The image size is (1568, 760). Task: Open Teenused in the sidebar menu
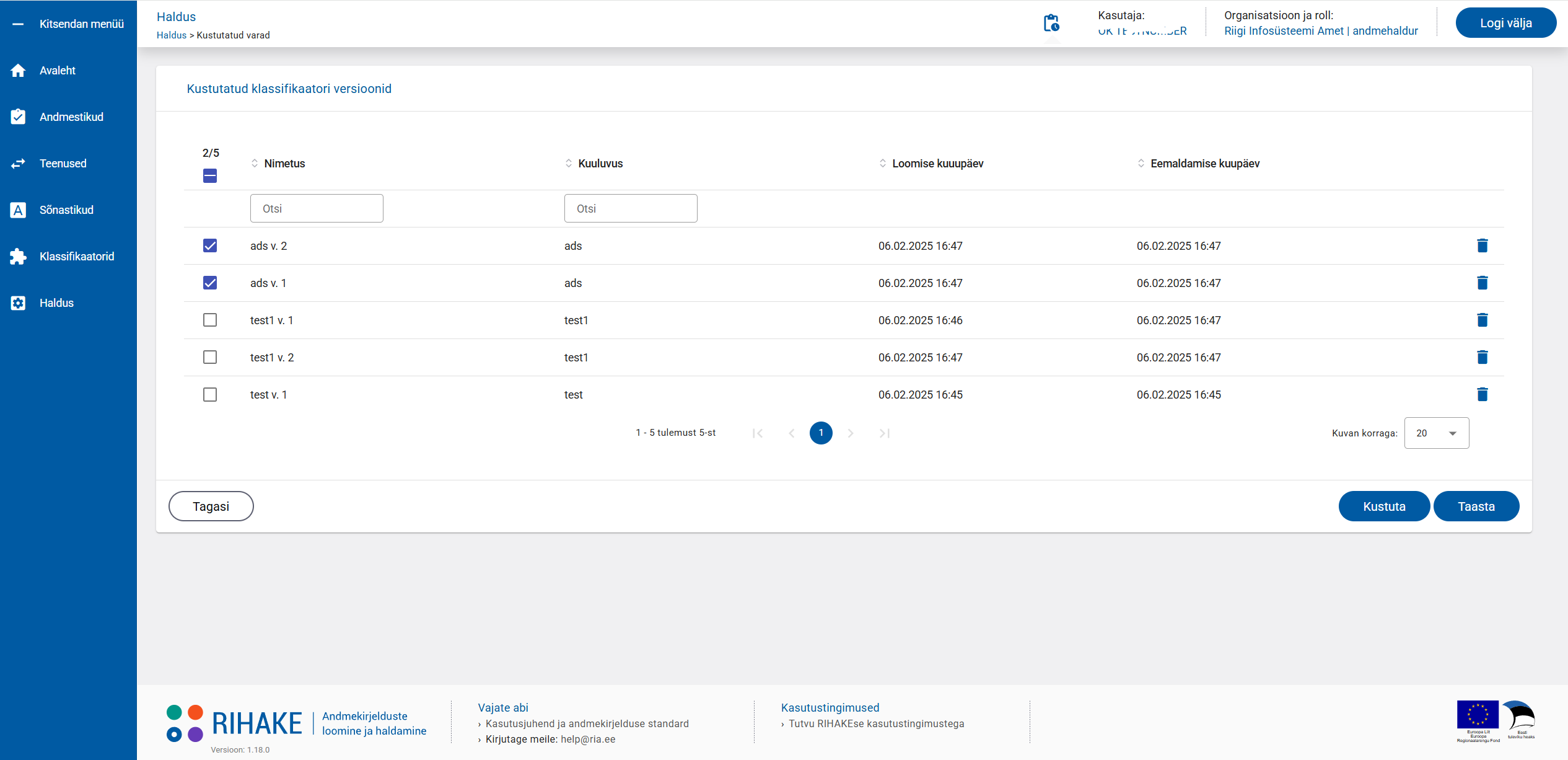point(63,164)
